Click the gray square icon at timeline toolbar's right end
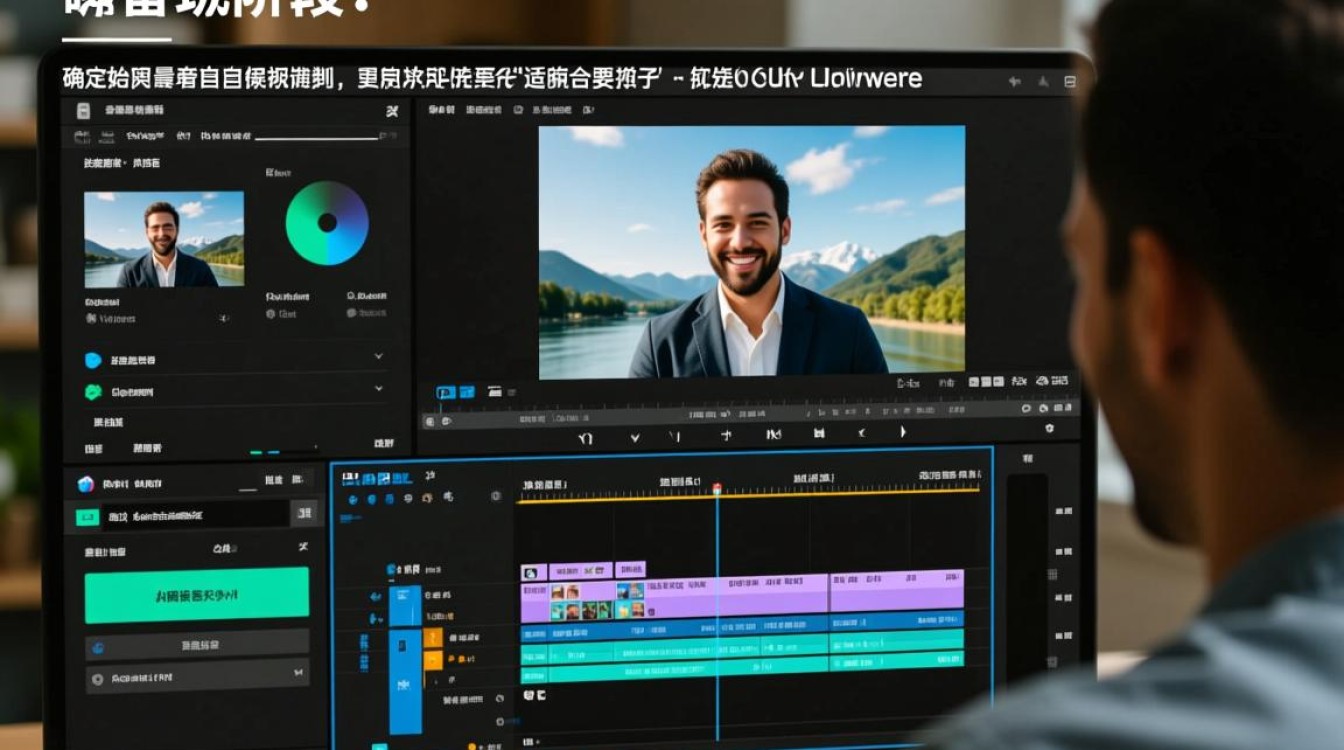The height and width of the screenshot is (750, 1344). point(496,496)
